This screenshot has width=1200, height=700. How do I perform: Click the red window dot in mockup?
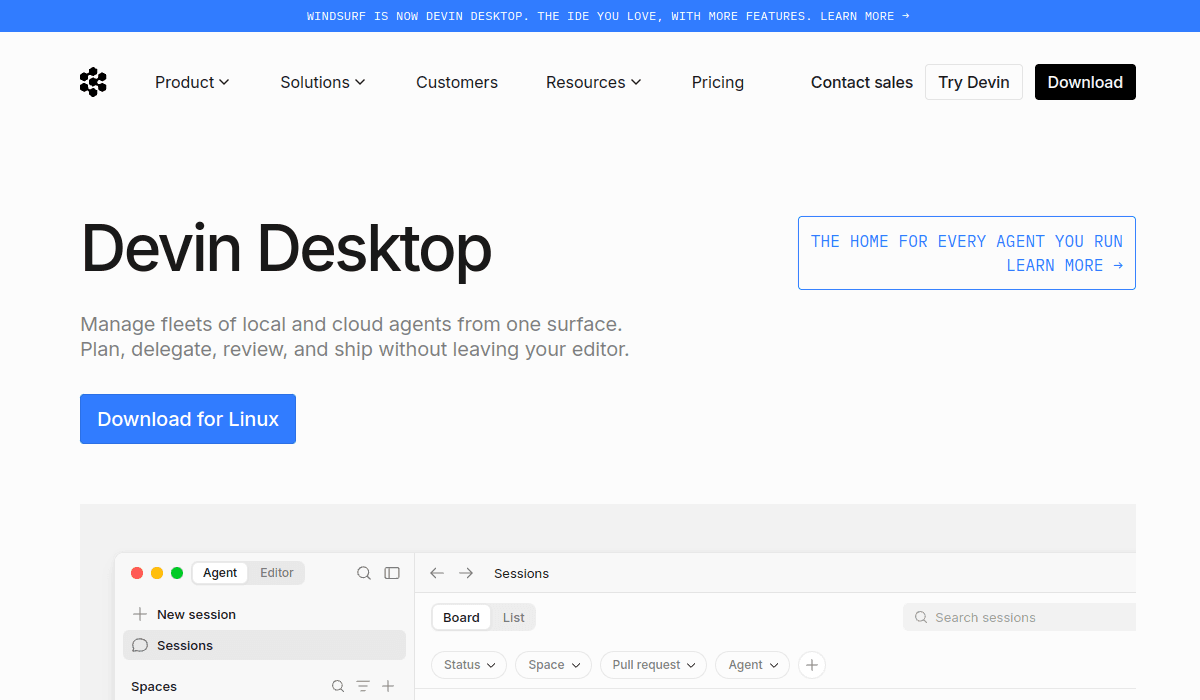pos(137,573)
